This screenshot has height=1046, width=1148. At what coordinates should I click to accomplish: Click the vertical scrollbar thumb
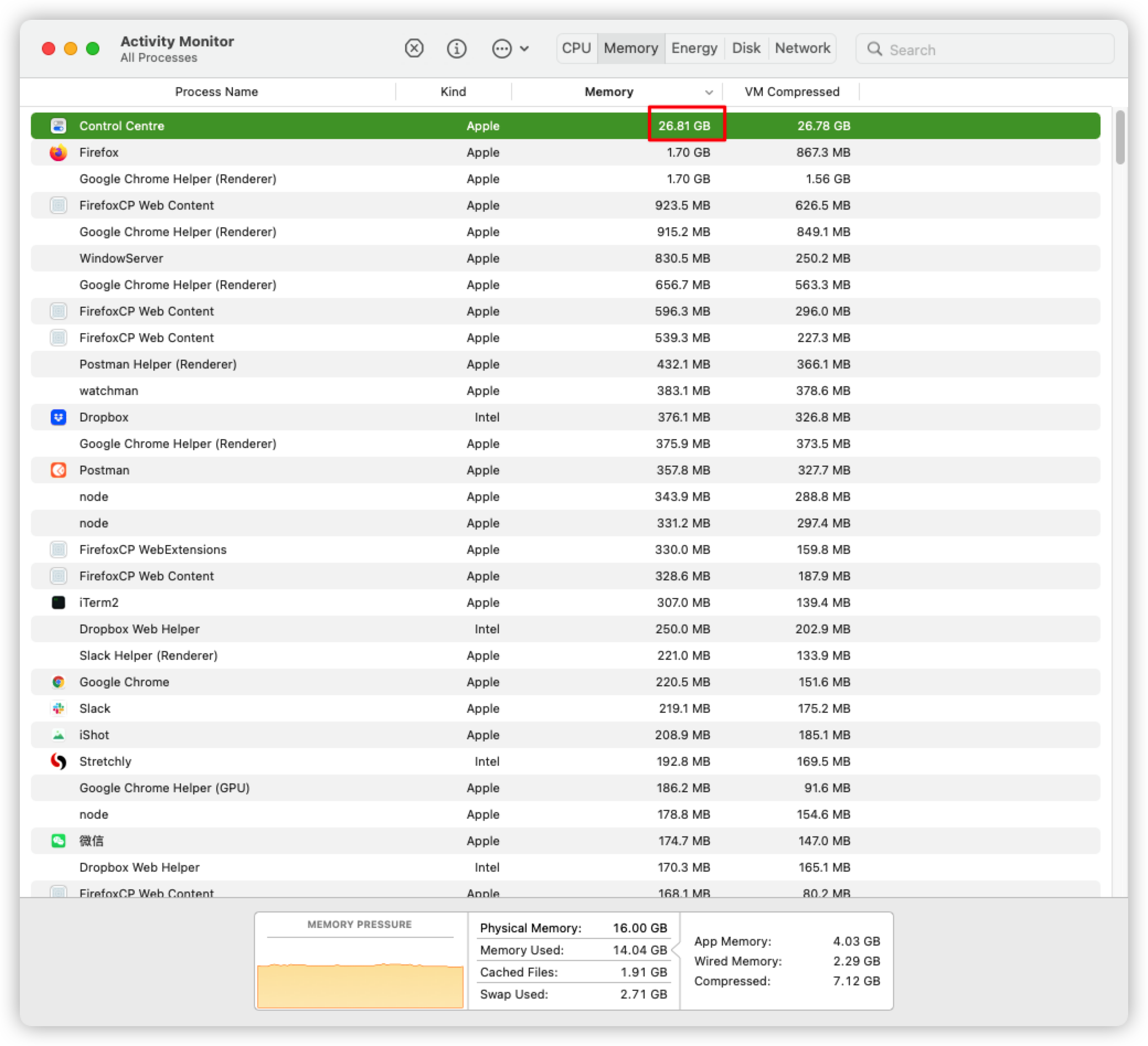coord(1119,137)
